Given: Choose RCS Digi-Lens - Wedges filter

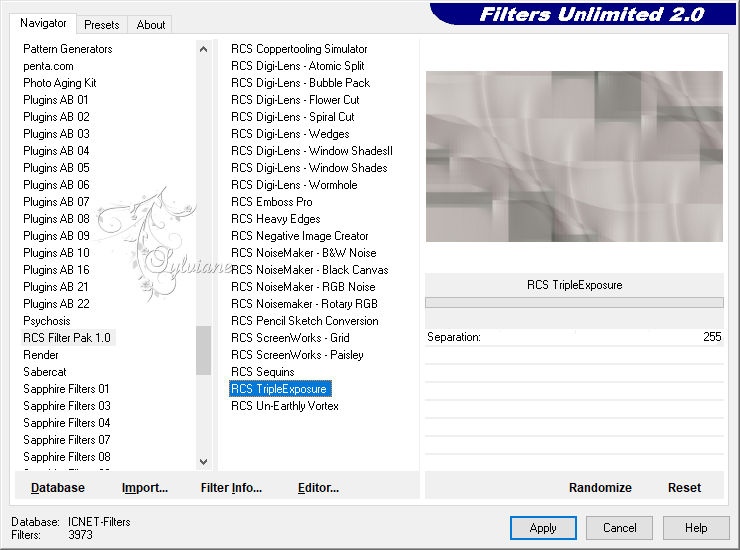Looking at the screenshot, I should pos(290,134).
